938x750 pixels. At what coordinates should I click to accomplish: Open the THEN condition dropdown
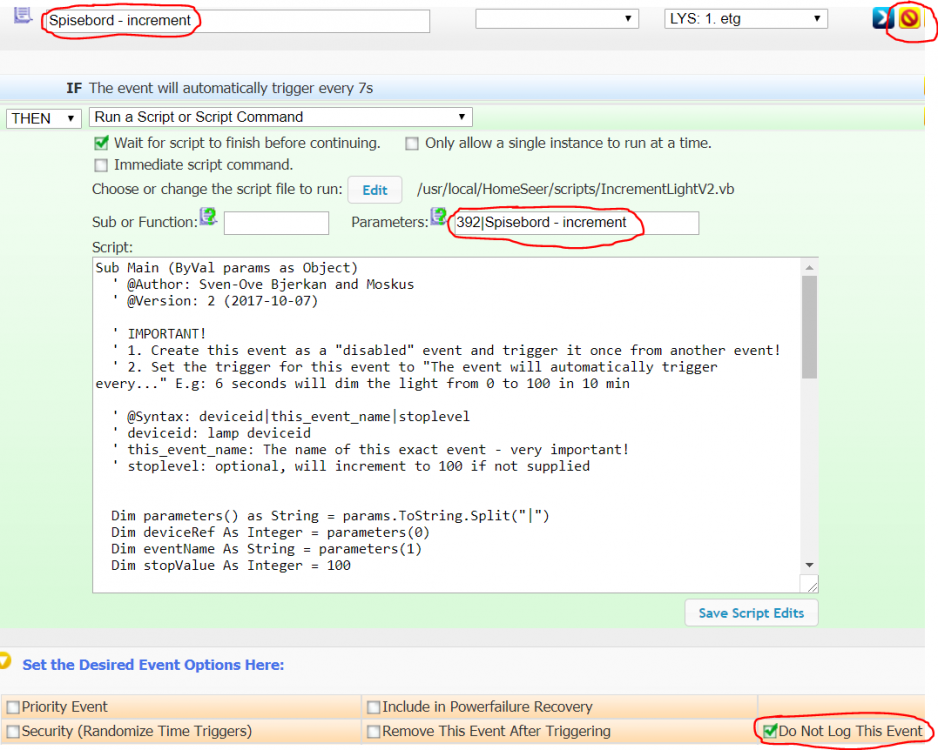[44, 118]
